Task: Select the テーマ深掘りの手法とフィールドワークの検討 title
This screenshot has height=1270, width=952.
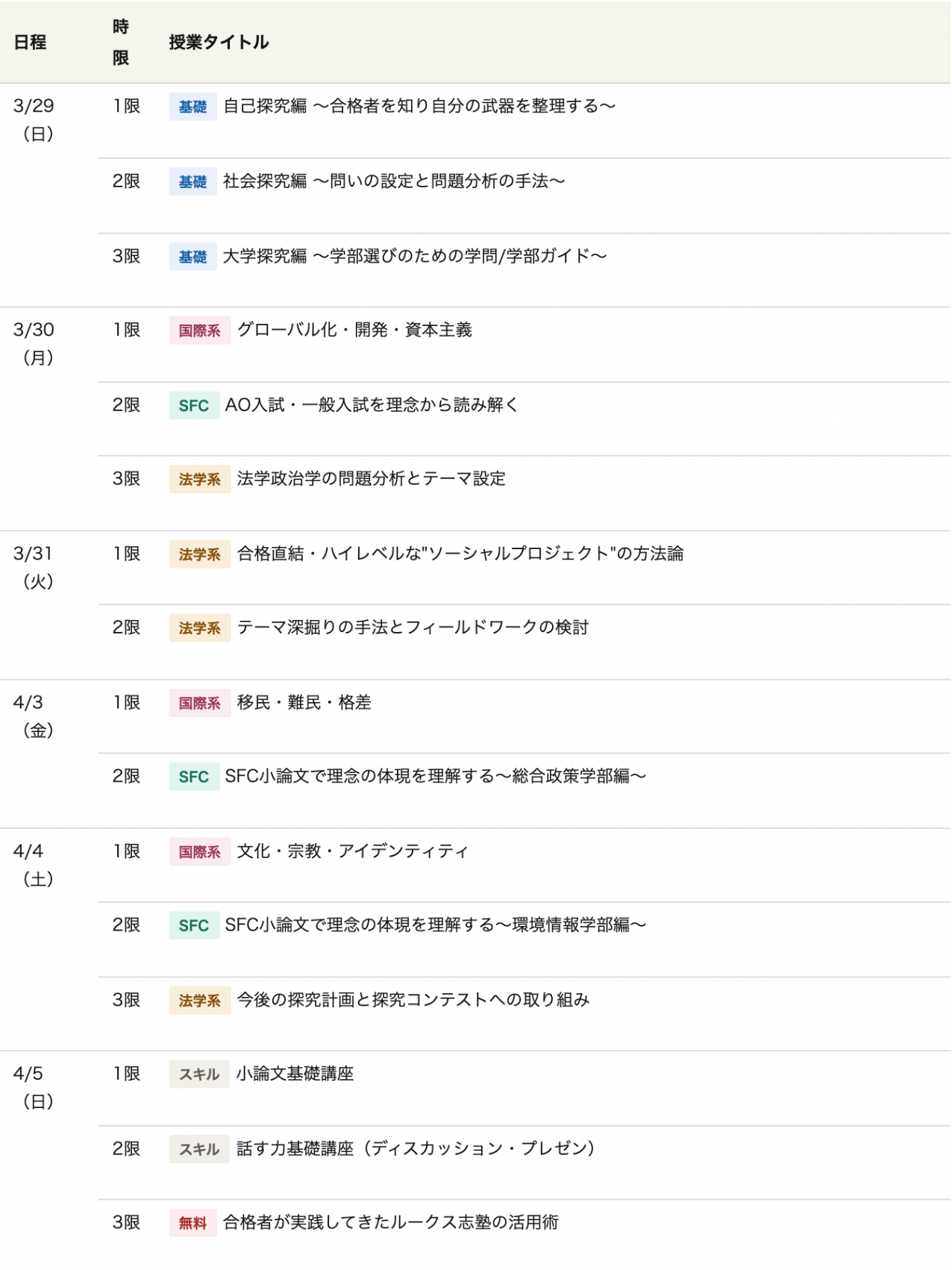Action: 412,628
